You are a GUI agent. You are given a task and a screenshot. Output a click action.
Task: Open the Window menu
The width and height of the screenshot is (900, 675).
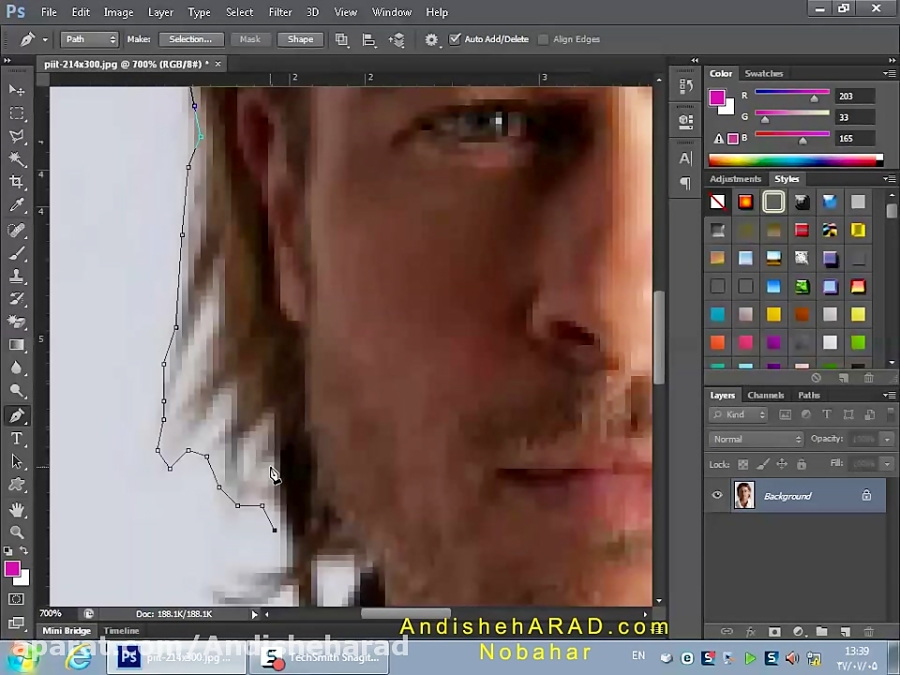[391, 12]
